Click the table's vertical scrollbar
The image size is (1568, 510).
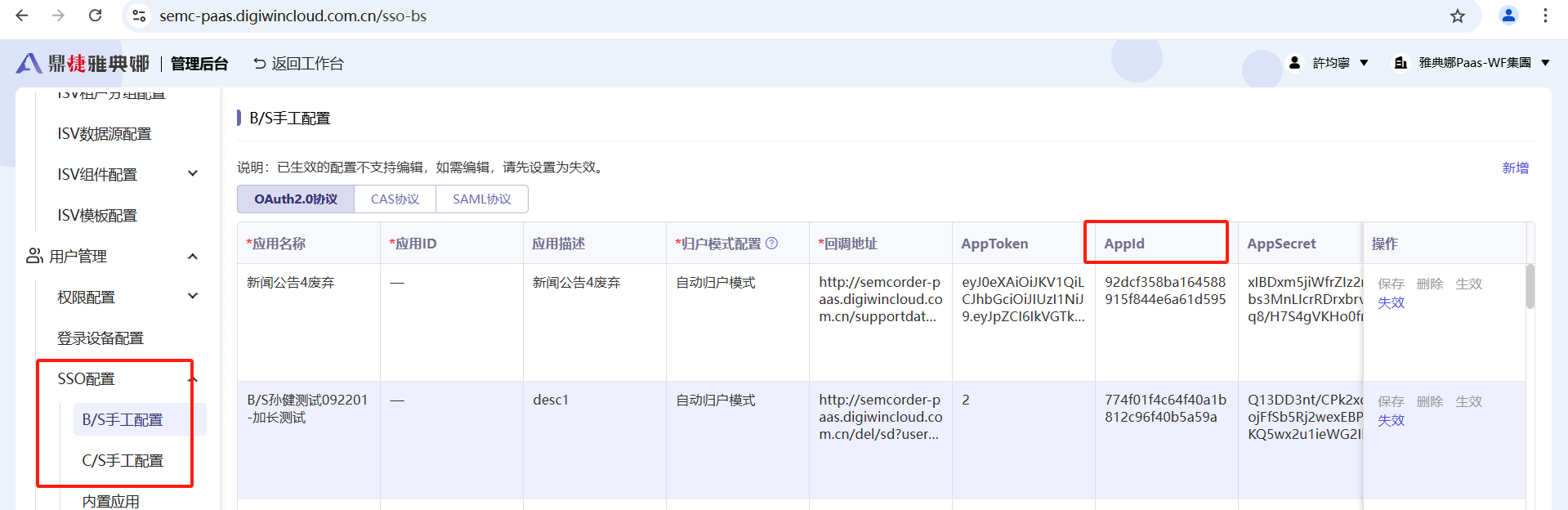[x=1530, y=287]
